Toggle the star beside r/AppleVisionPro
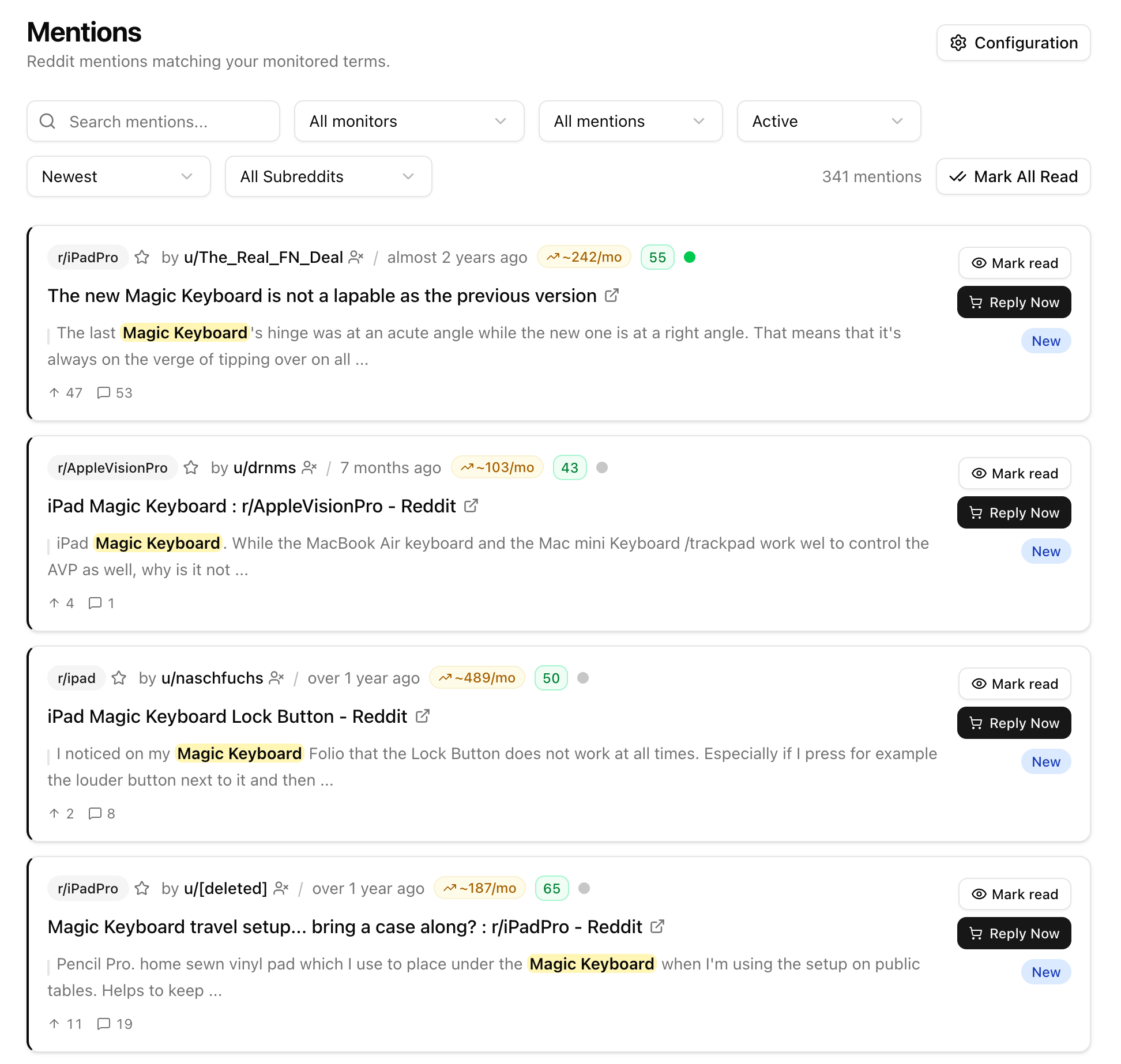 click(191, 467)
